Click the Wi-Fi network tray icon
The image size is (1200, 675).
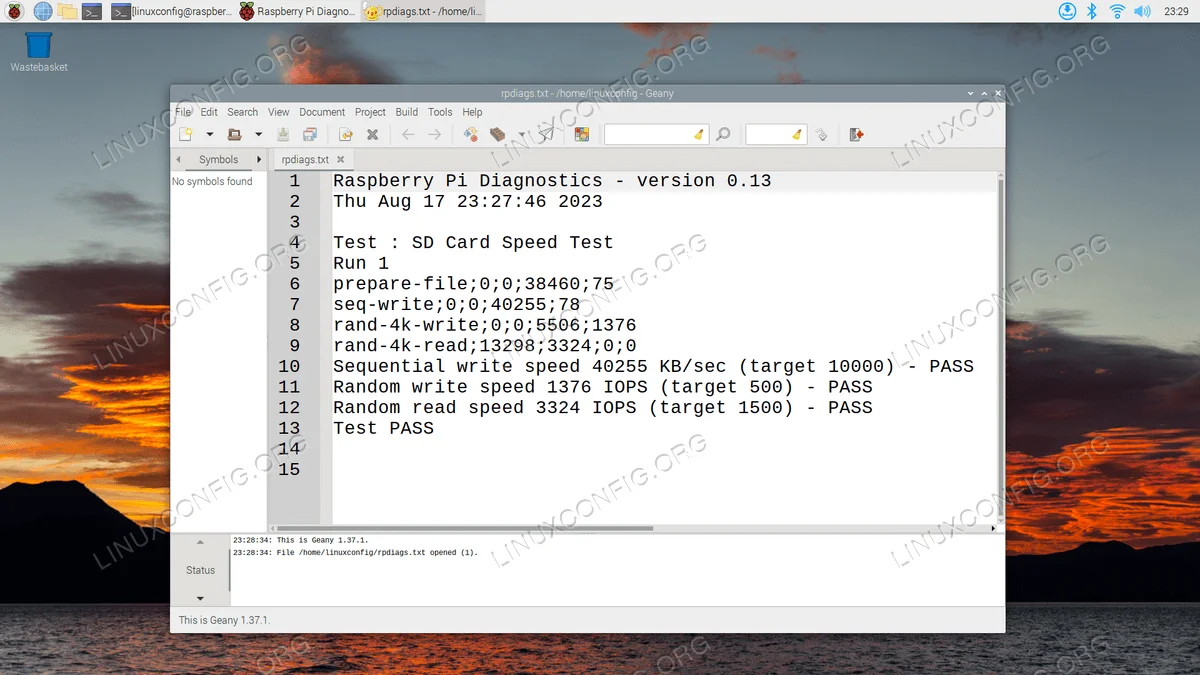point(1117,11)
